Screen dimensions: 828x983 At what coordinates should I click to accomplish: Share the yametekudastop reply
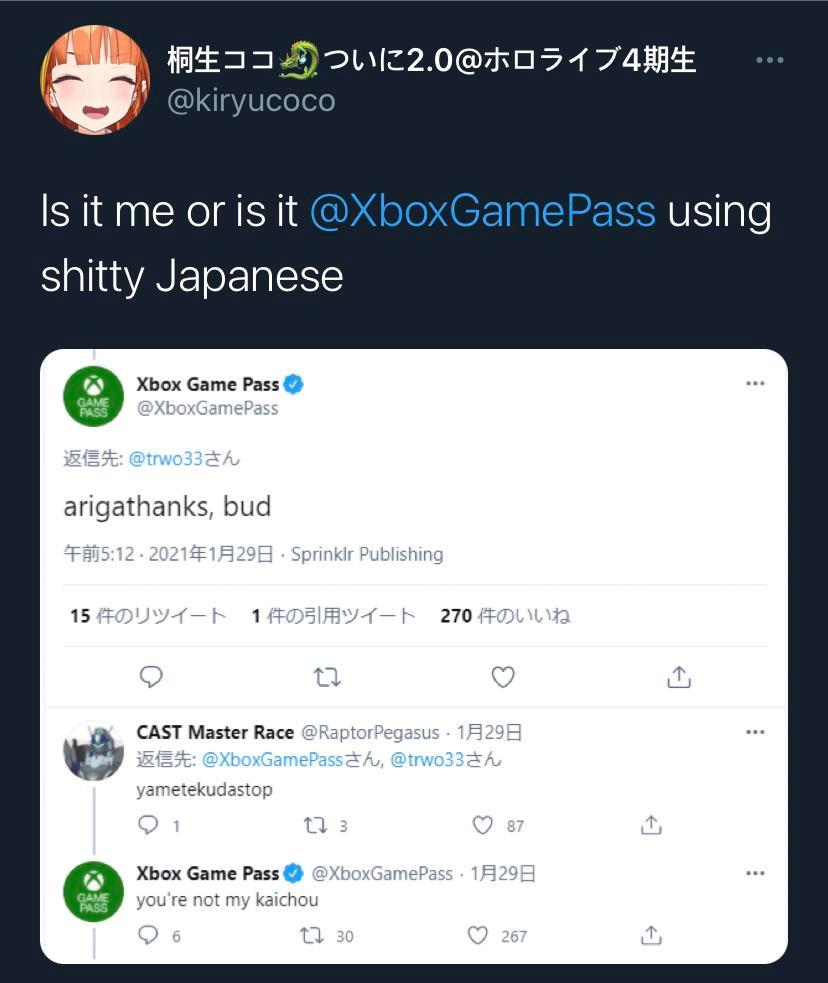click(651, 825)
